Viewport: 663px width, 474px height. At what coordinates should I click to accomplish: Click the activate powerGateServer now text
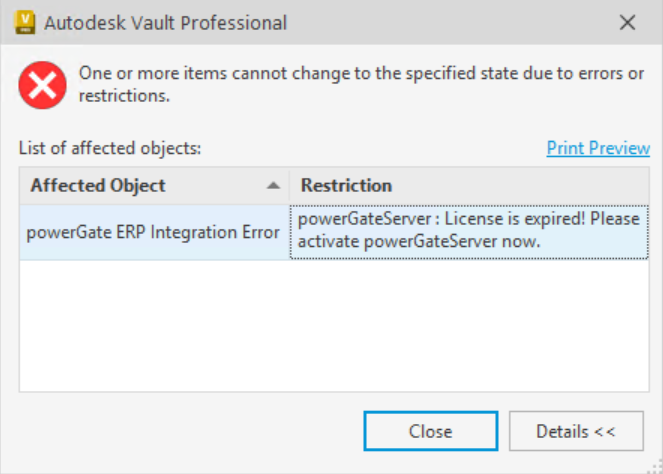(x=419, y=242)
